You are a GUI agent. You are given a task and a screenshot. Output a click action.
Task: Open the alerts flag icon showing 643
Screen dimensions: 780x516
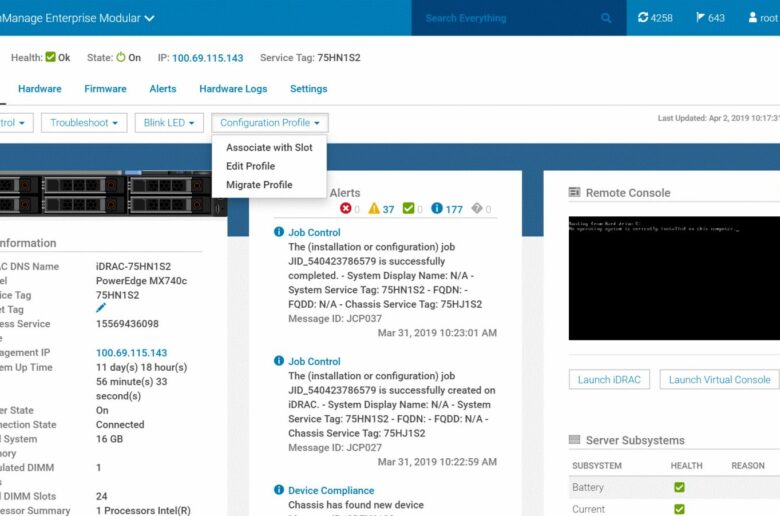pos(700,17)
